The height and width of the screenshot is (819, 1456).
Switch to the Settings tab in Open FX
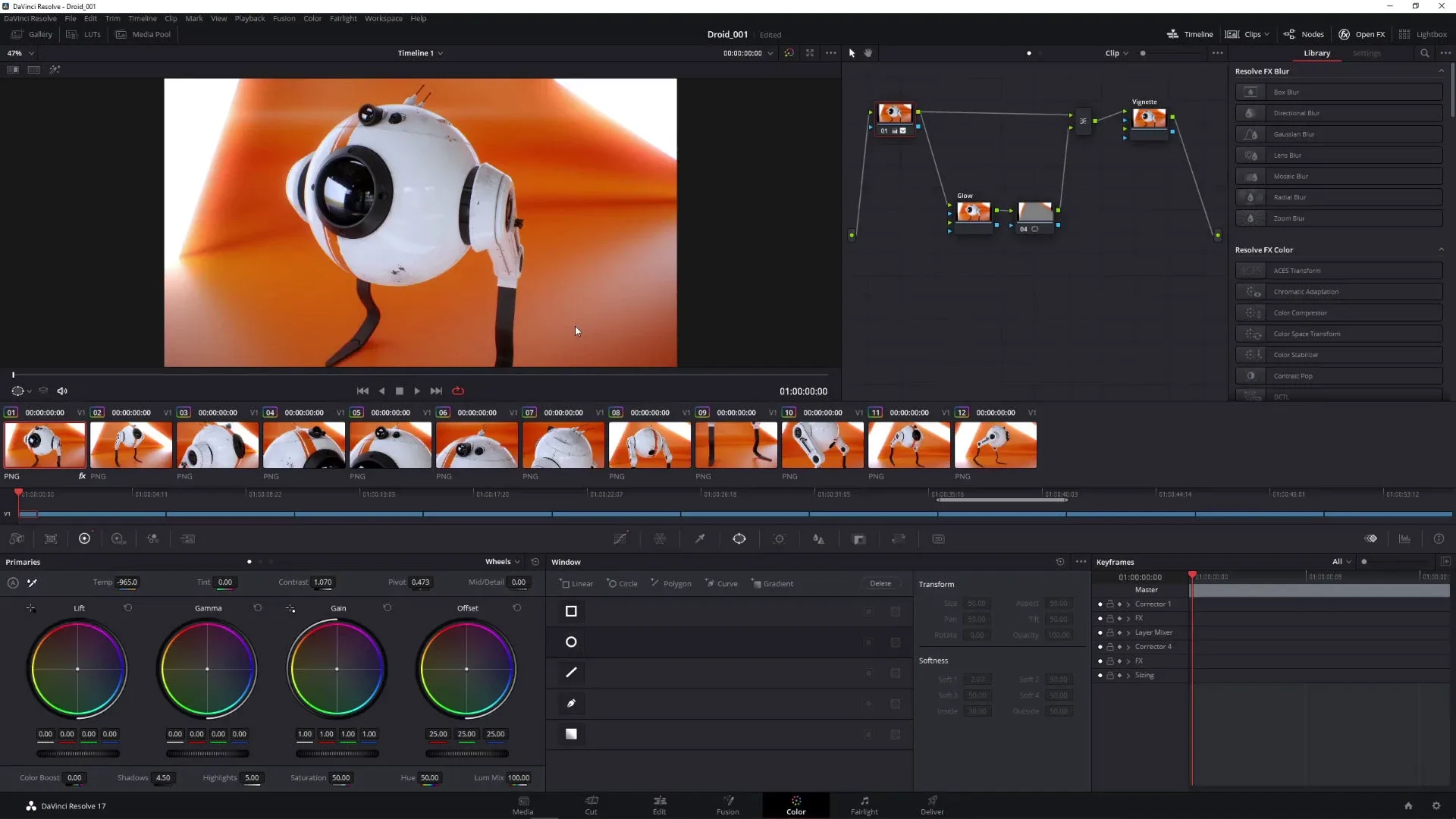1367,53
